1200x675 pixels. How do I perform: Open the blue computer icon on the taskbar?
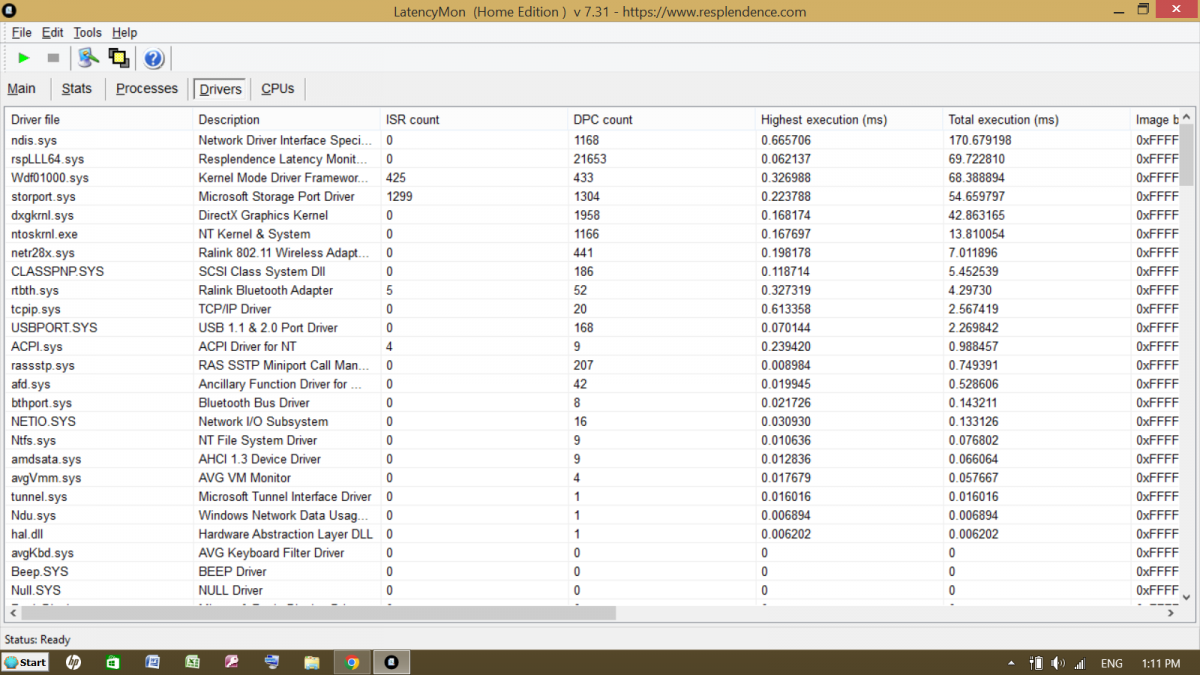(x=272, y=662)
